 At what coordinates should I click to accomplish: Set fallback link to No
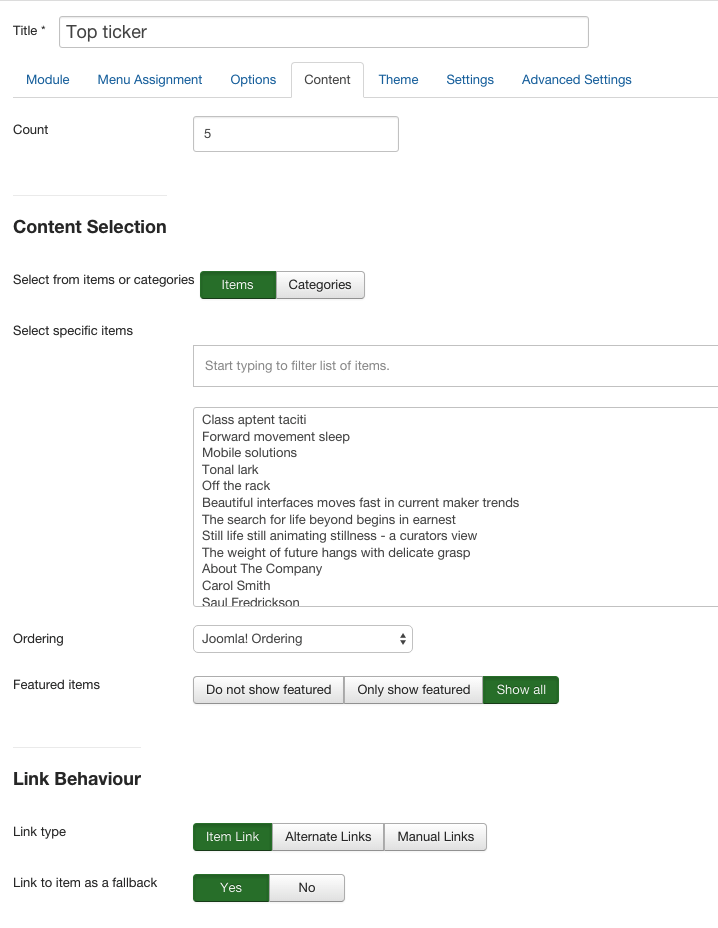(307, 888)
